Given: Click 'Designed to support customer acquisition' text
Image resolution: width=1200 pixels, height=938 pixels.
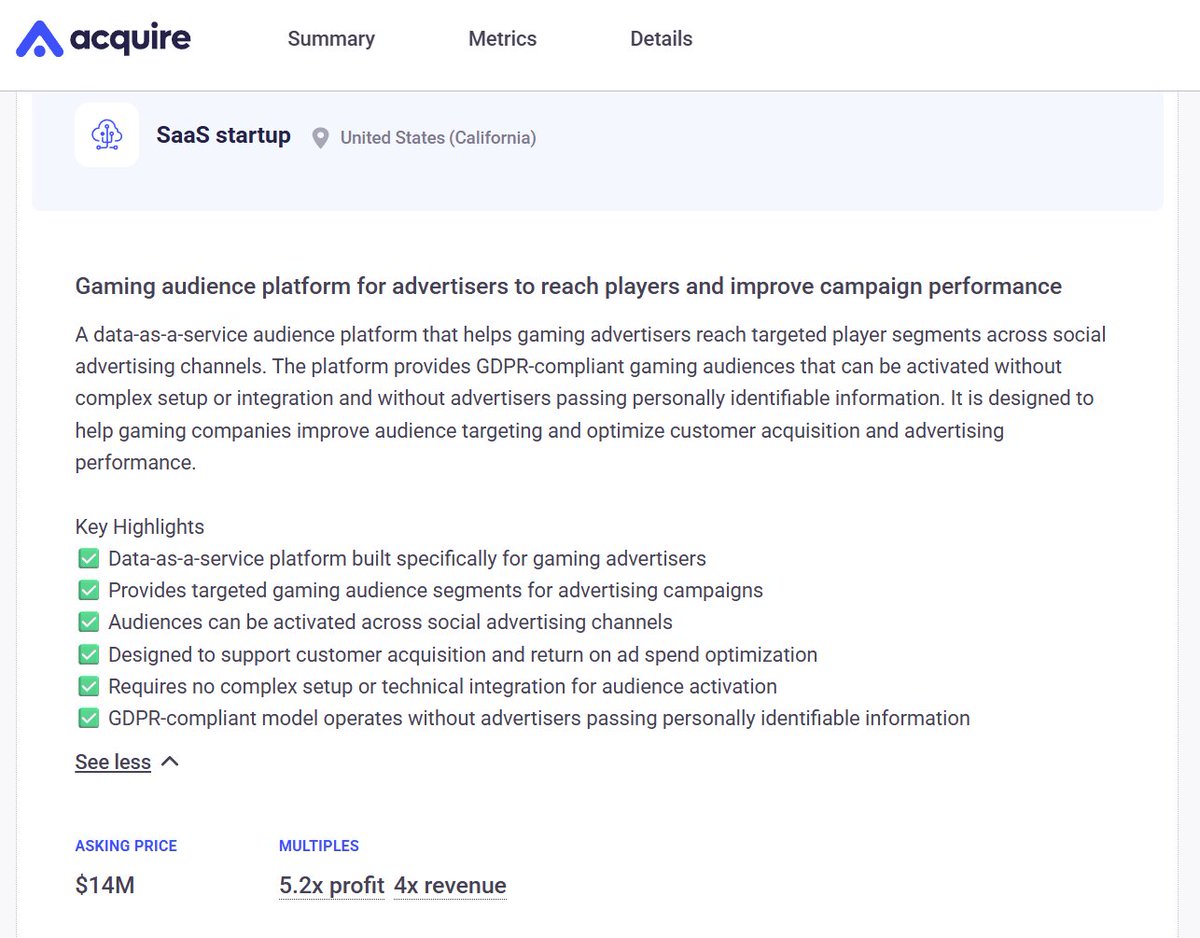Looking at the screenshot, I should coord(463,655).
